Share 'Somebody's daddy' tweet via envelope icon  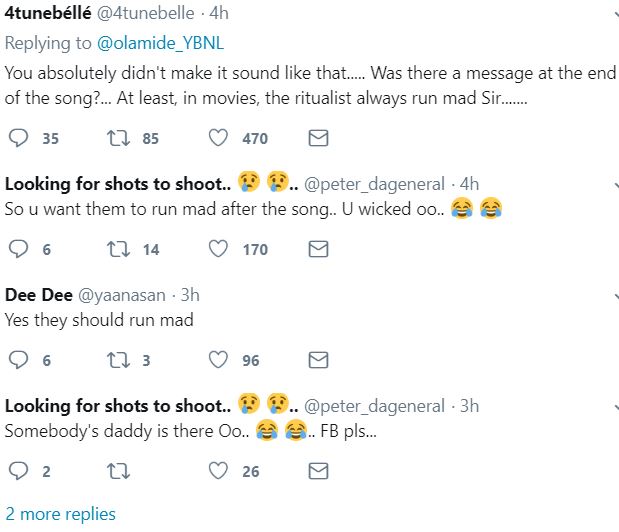[318, 470]
